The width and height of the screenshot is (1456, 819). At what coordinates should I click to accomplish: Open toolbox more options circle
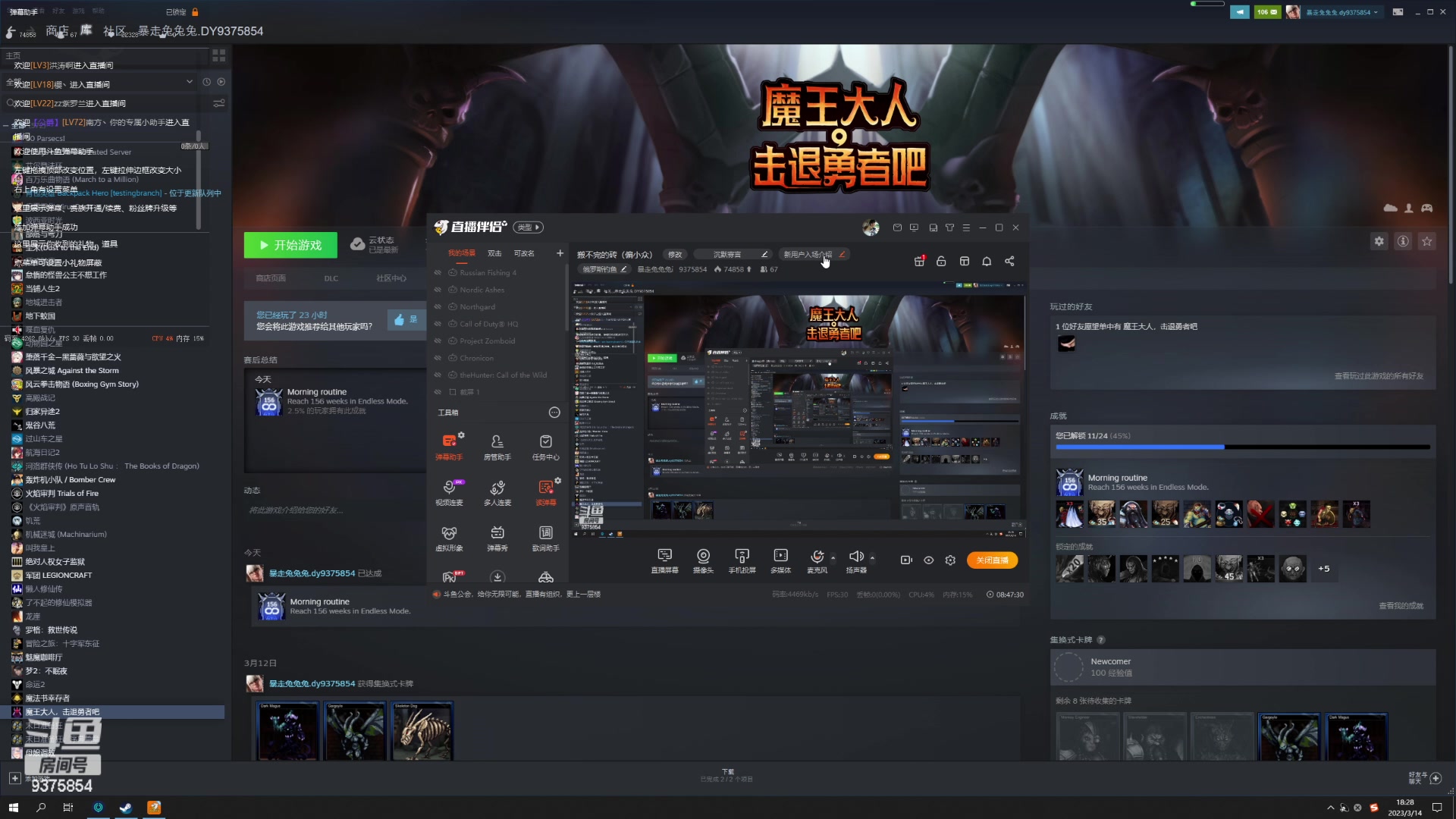point(554,413)
